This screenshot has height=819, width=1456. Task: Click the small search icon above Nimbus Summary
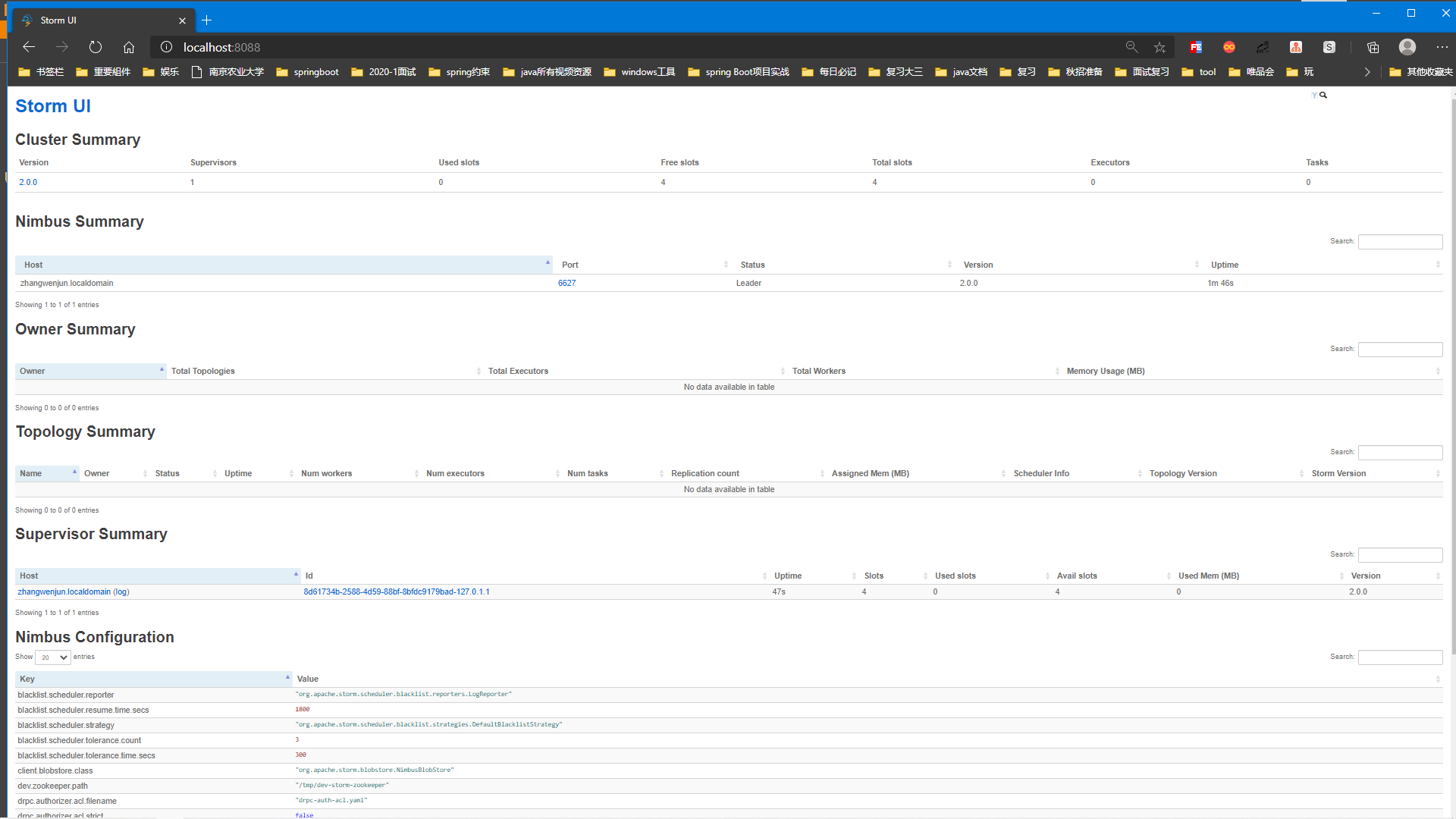tap(1323, 95)
